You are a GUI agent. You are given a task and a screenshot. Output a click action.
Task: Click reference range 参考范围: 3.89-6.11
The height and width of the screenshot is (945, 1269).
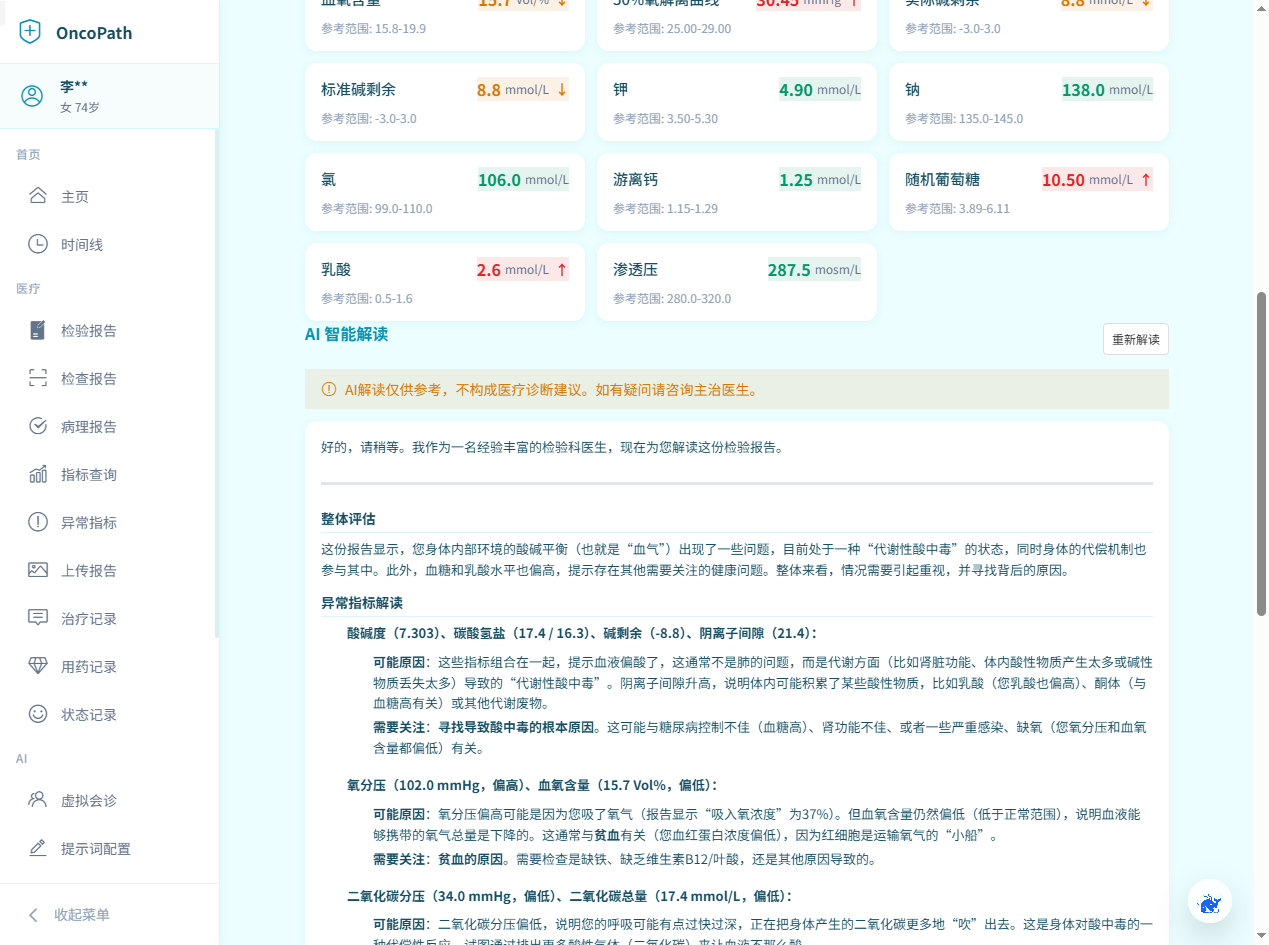(x=958, y=209)
